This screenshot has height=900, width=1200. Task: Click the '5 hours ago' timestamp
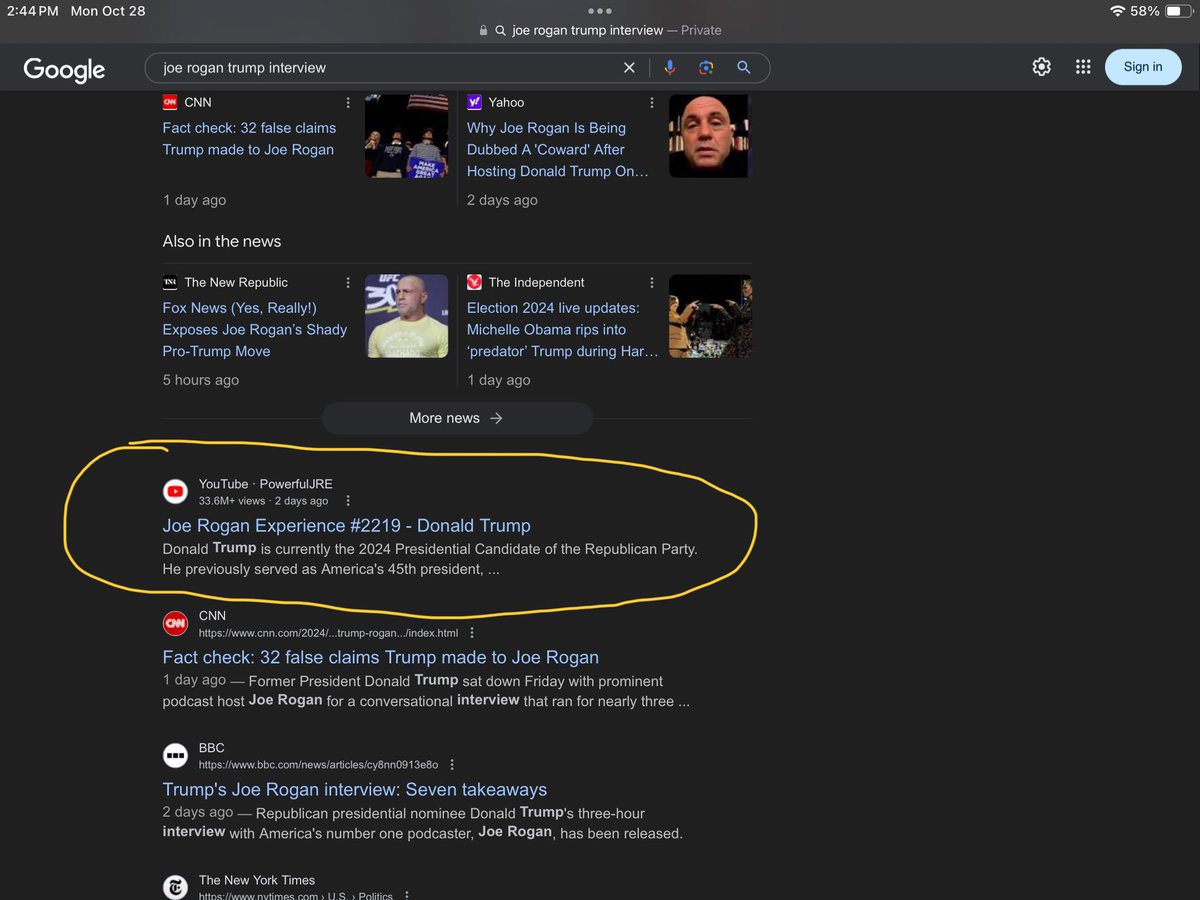click(x=201, y=380)
